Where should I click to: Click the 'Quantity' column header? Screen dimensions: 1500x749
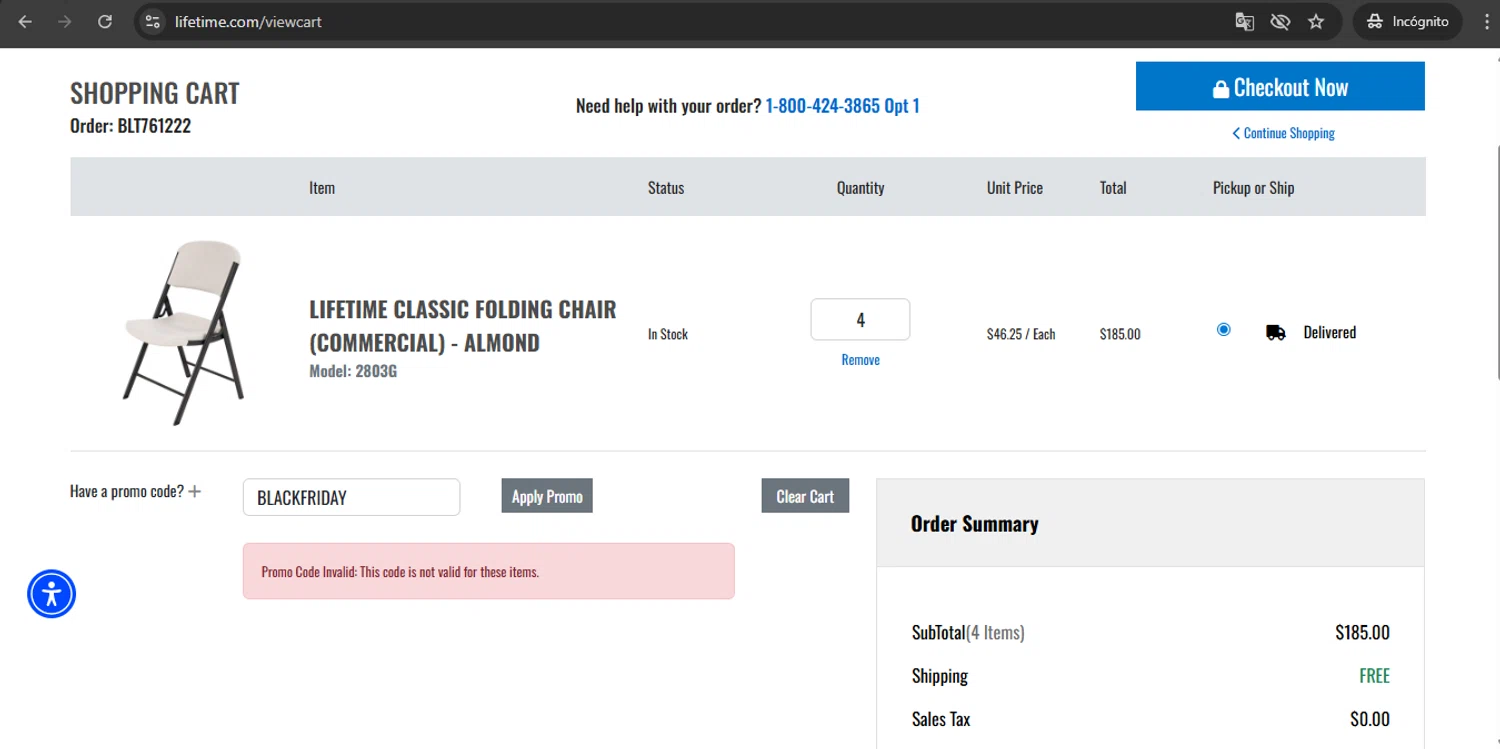861,187
